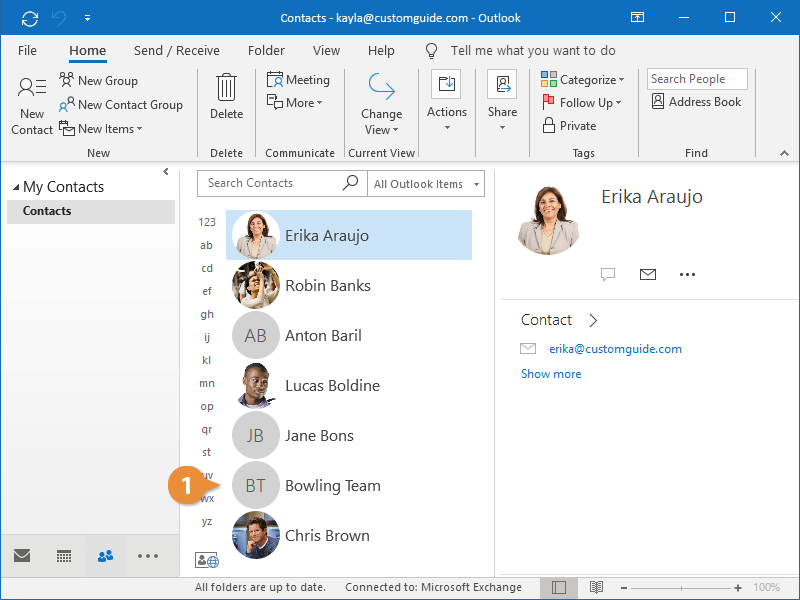Switch to Normal view in status bar
The image size is (800, 600).
pyautogui.click(x=559, y=588)
